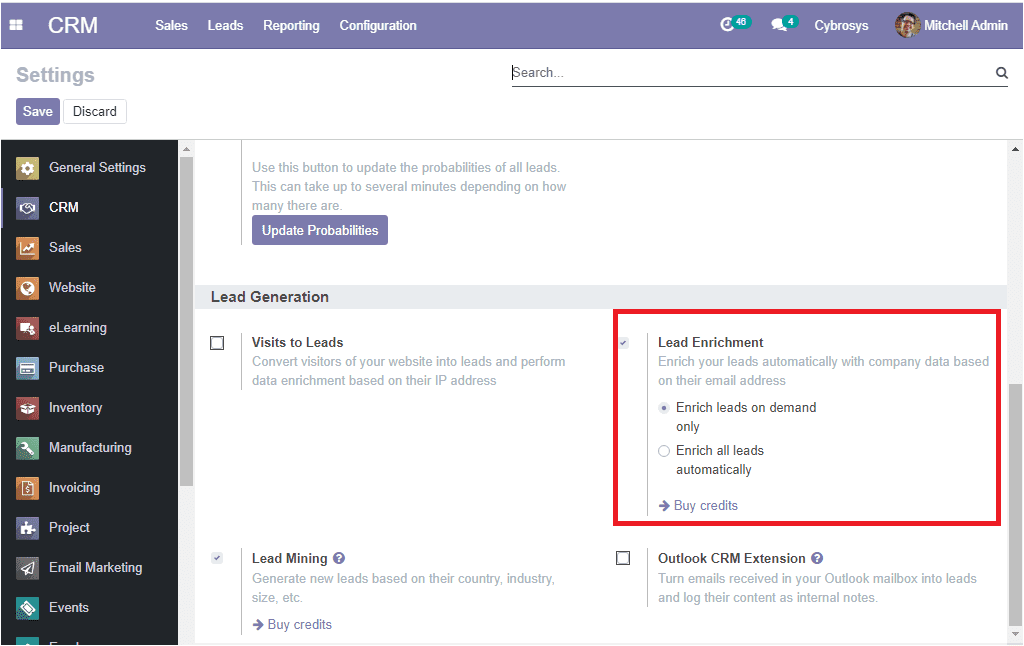Image resolution: width=1024 pixels, height=646 pixels.
Task: Open the Mitchell Admin user menu
Action: (x=952, y=25)
